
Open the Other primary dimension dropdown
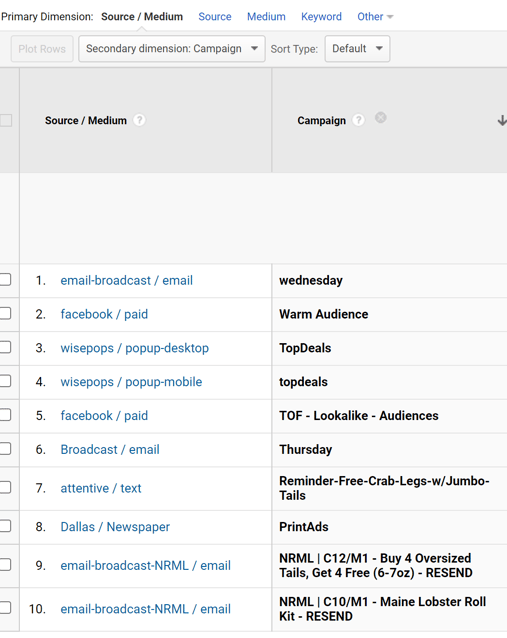(375, 17)
